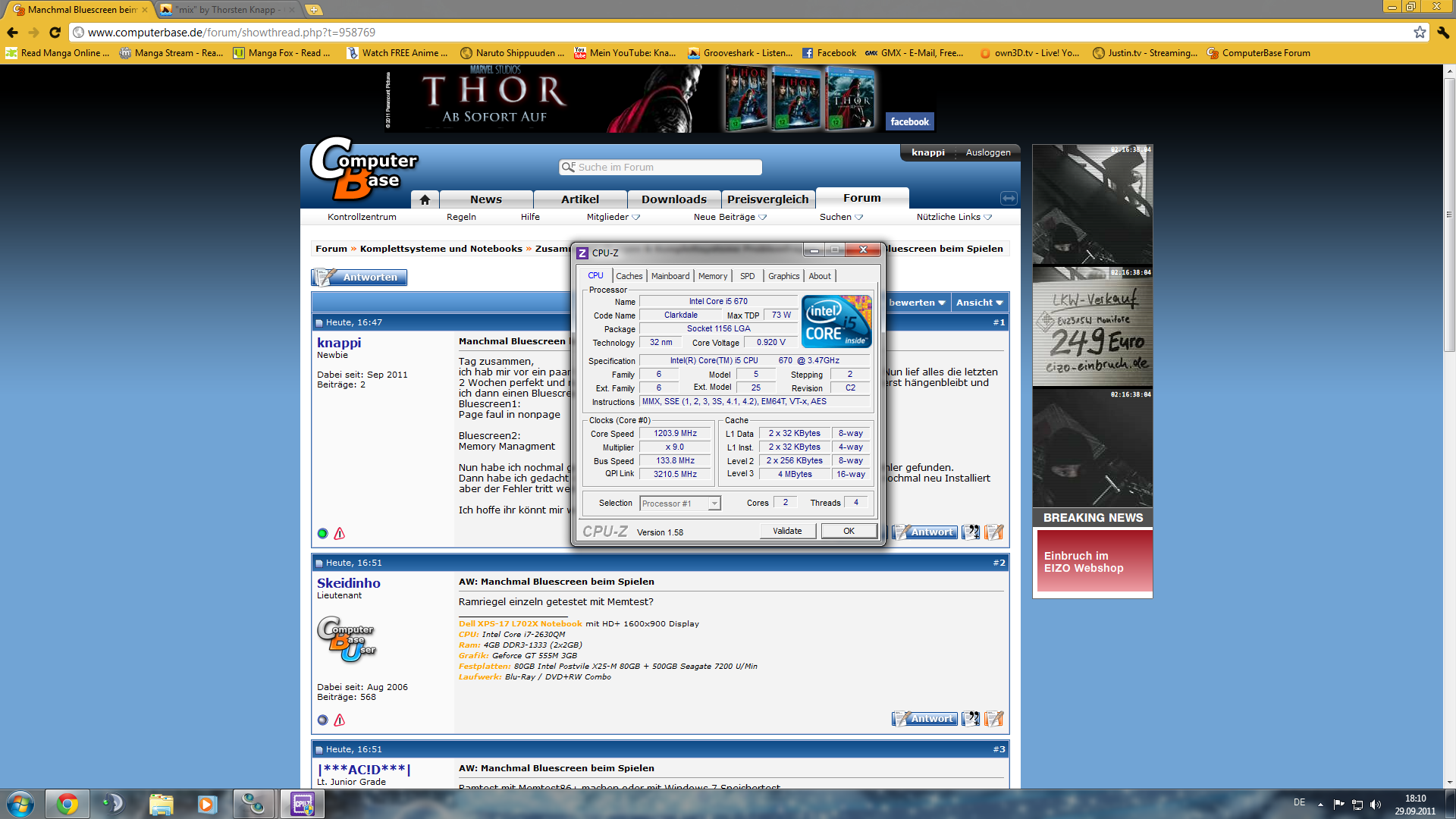
Task: Open the CPU-Z taskbar icon
Action: [302, 804]
